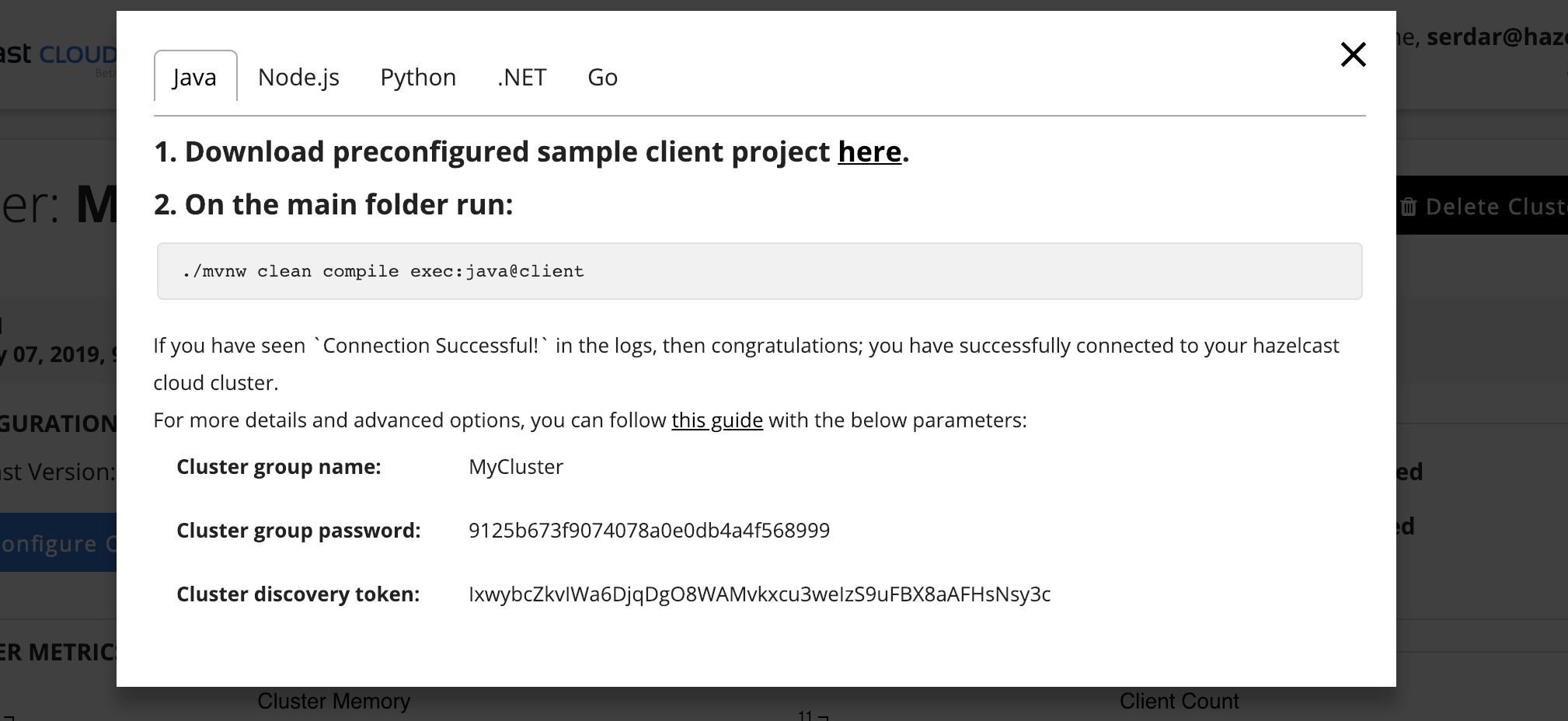
Task: Click 'On the main folder run' heading
Action: [333, 204]
